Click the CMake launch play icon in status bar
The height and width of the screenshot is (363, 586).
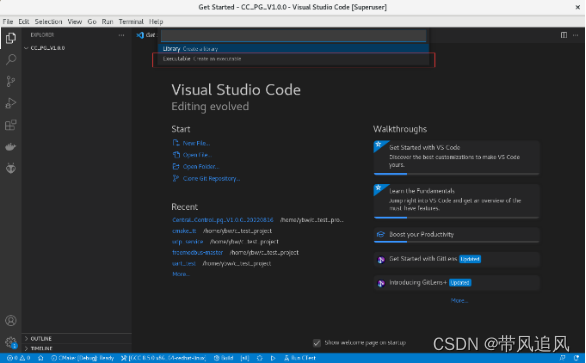[273, 358]
